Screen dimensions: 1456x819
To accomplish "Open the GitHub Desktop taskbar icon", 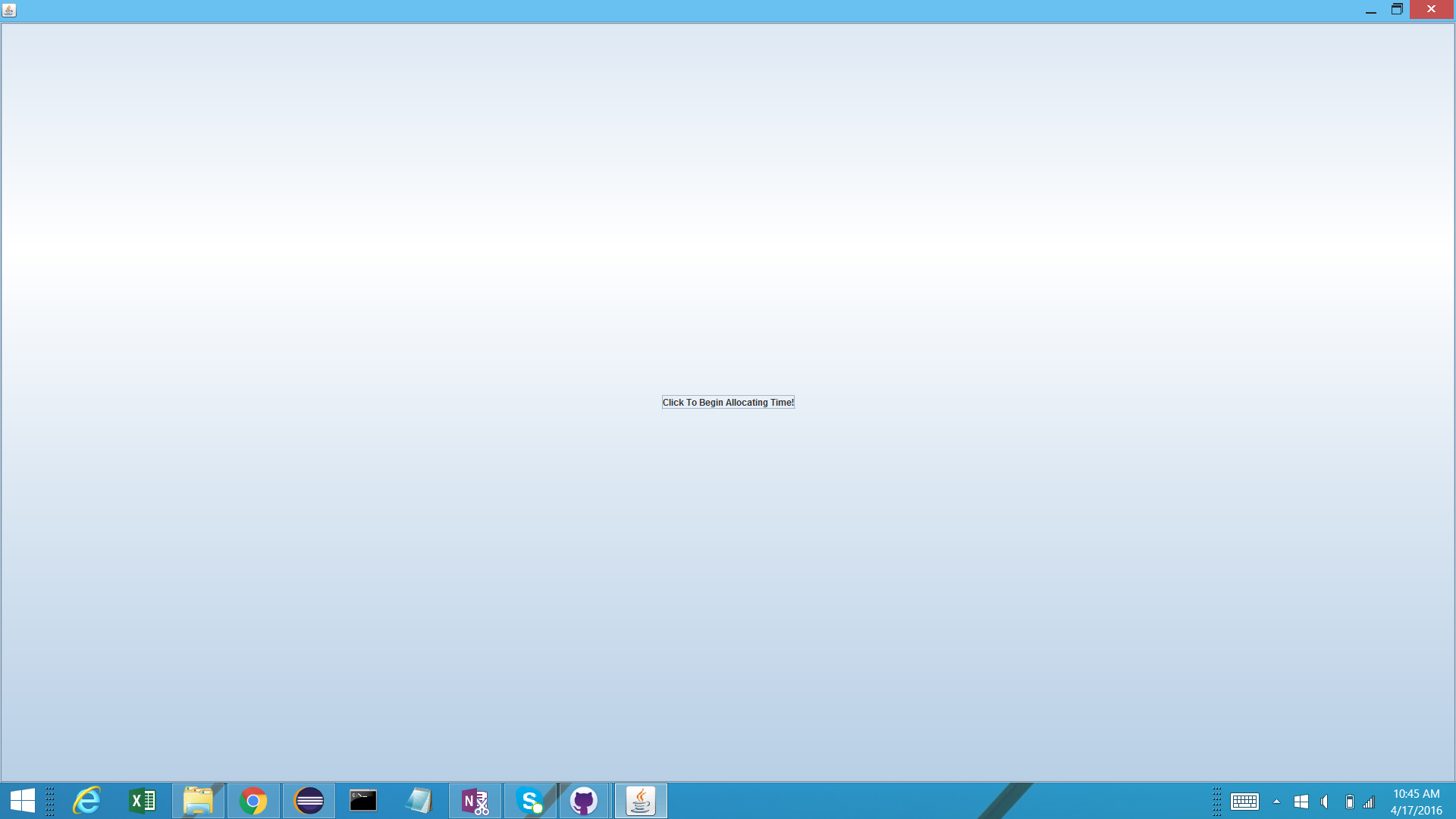I will point(584,801).
